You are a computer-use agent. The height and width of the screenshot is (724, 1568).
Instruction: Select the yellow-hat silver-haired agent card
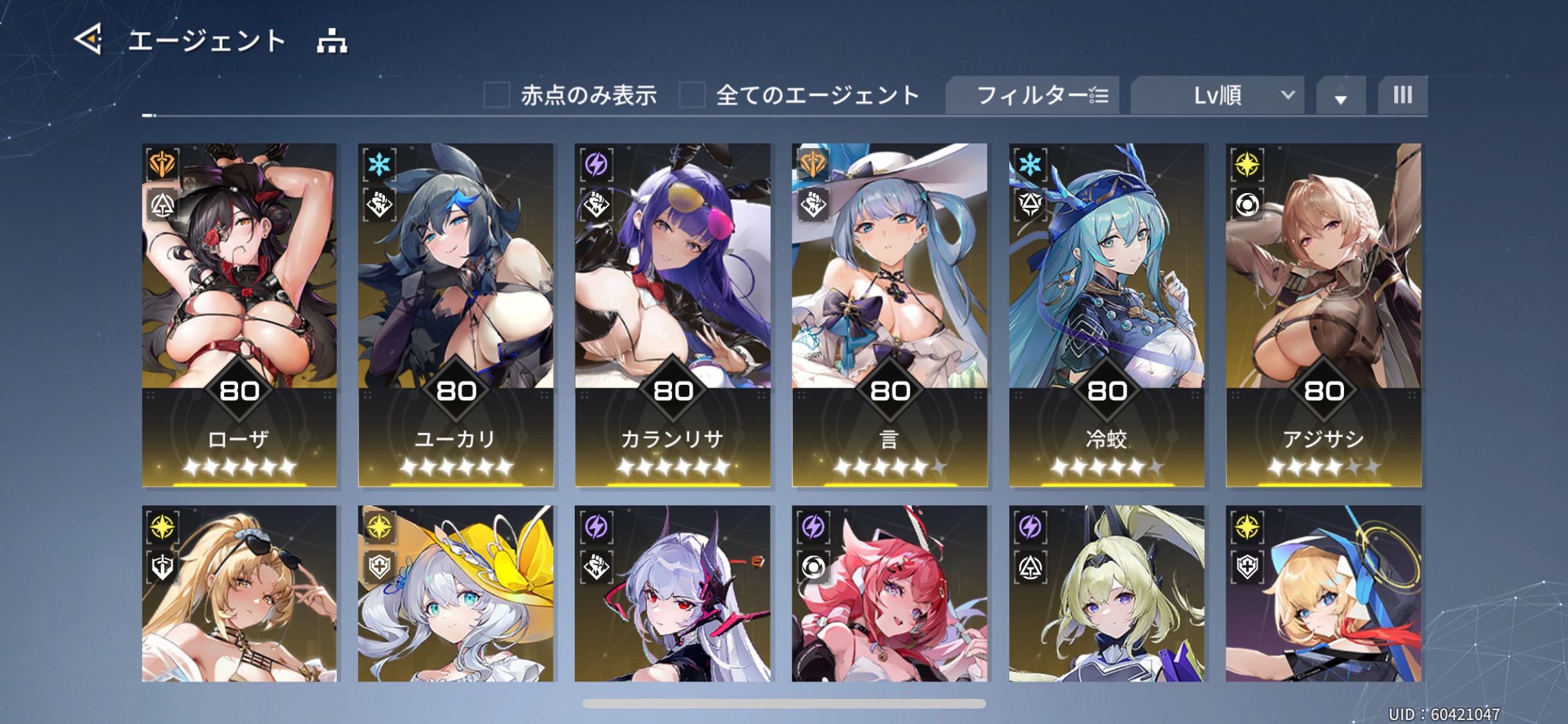456,593
